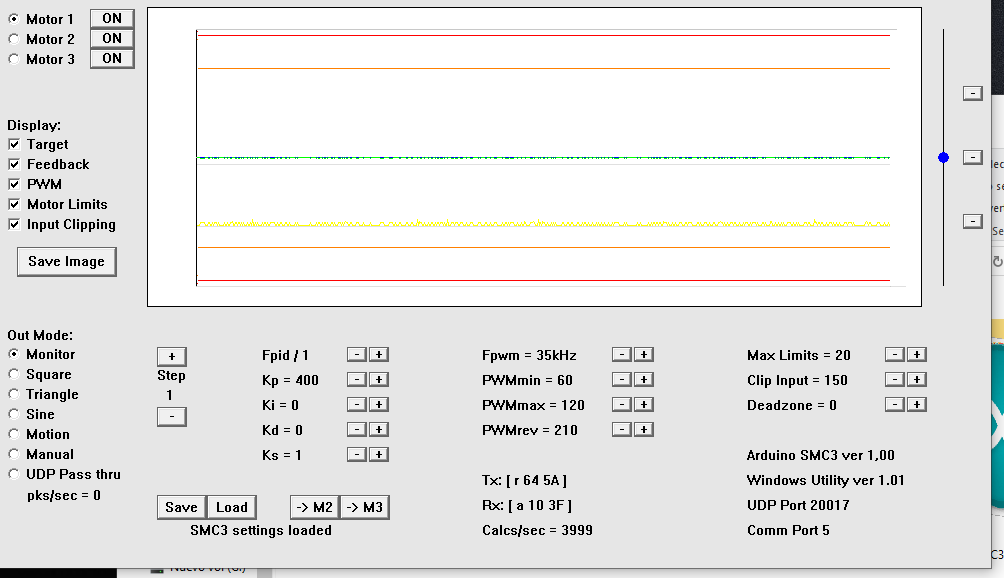Click the blue slider handle
This screenshot has height=578, width=1004.
tap(943, 157)
